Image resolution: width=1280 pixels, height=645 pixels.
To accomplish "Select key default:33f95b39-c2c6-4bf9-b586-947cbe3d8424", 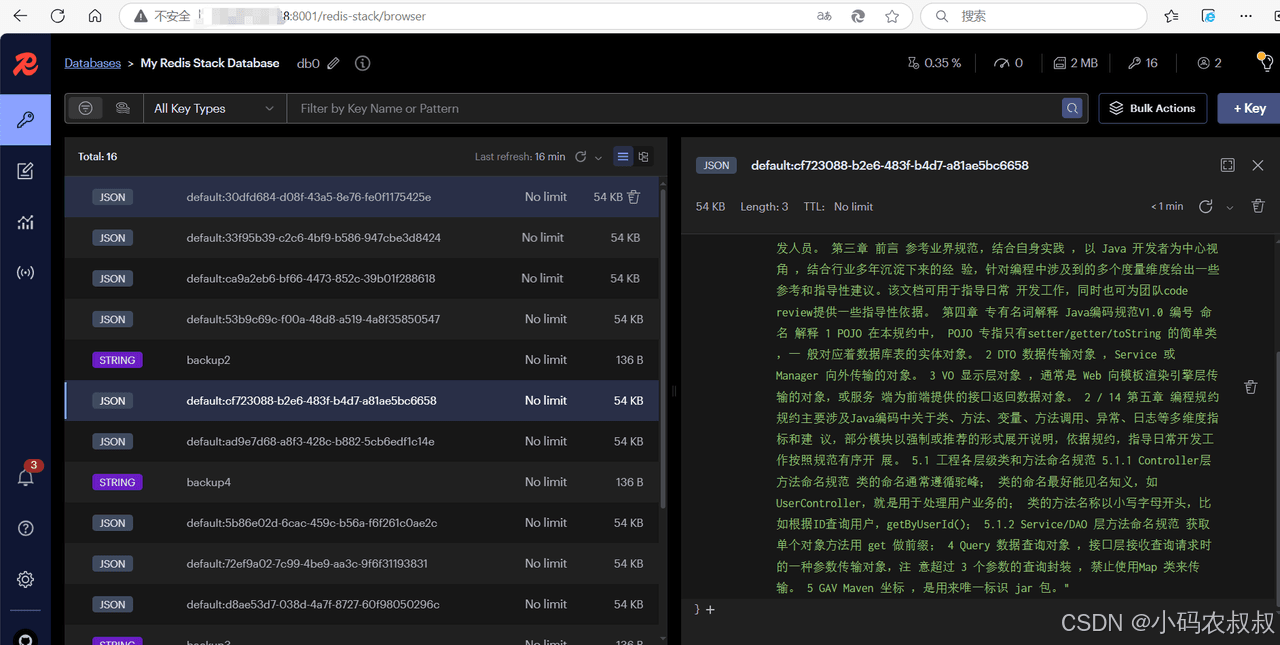I will [362, 238].
